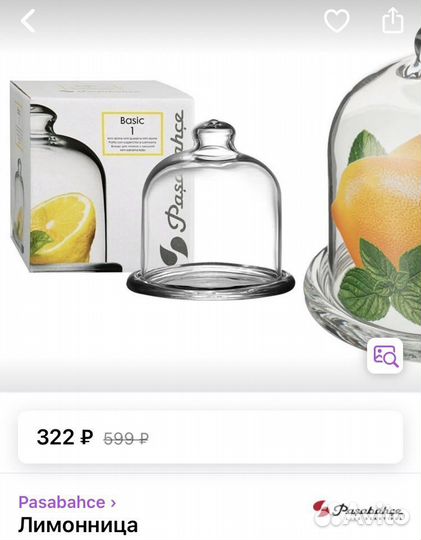The image size is (421, 540).
Task: Open the Pasabahce brand link
Action: pyautogui.click(x=62, y=502)
